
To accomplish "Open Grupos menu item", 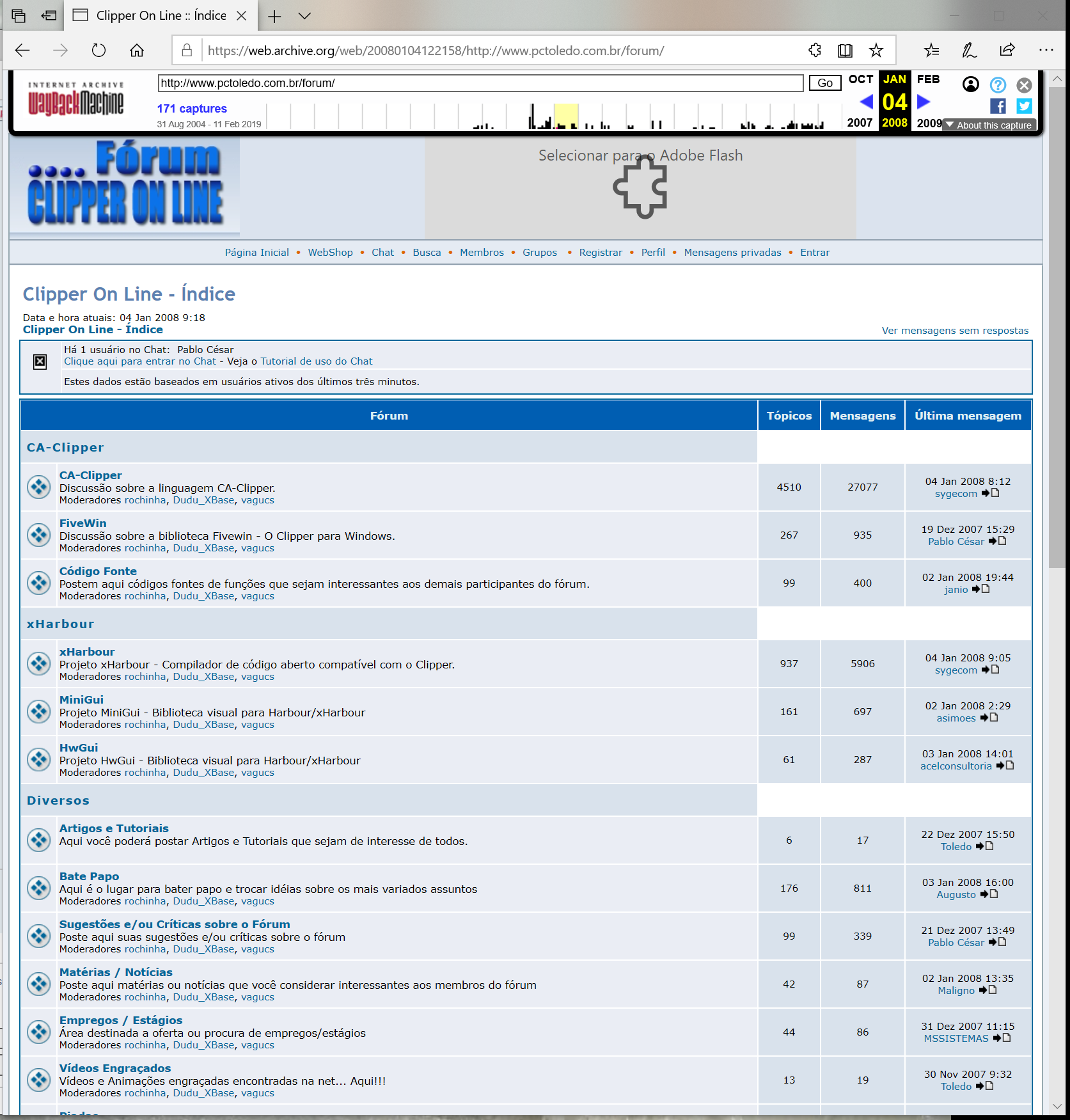I will (540, 253).
